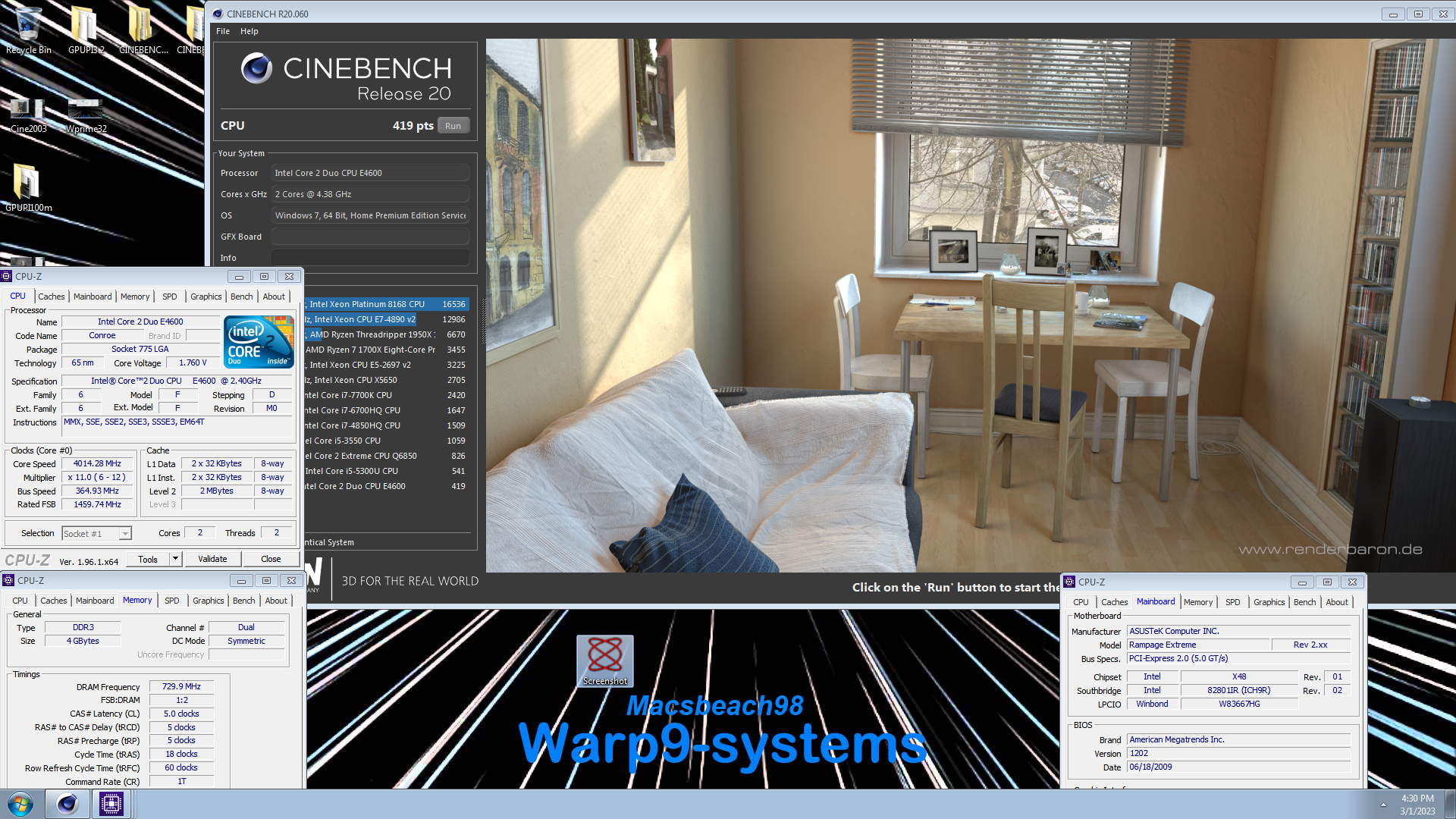Open SPD tab in mainboard CPU-Z window

click(x=1233, y=602)
